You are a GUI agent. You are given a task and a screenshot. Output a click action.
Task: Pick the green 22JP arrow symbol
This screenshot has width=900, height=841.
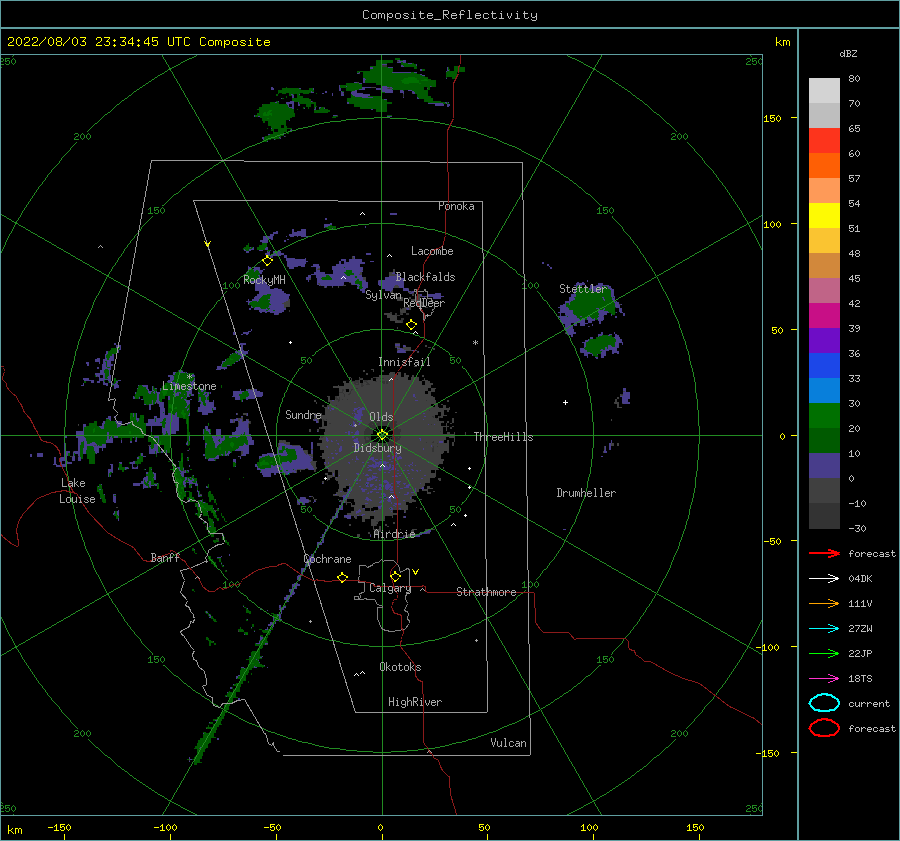824,653
